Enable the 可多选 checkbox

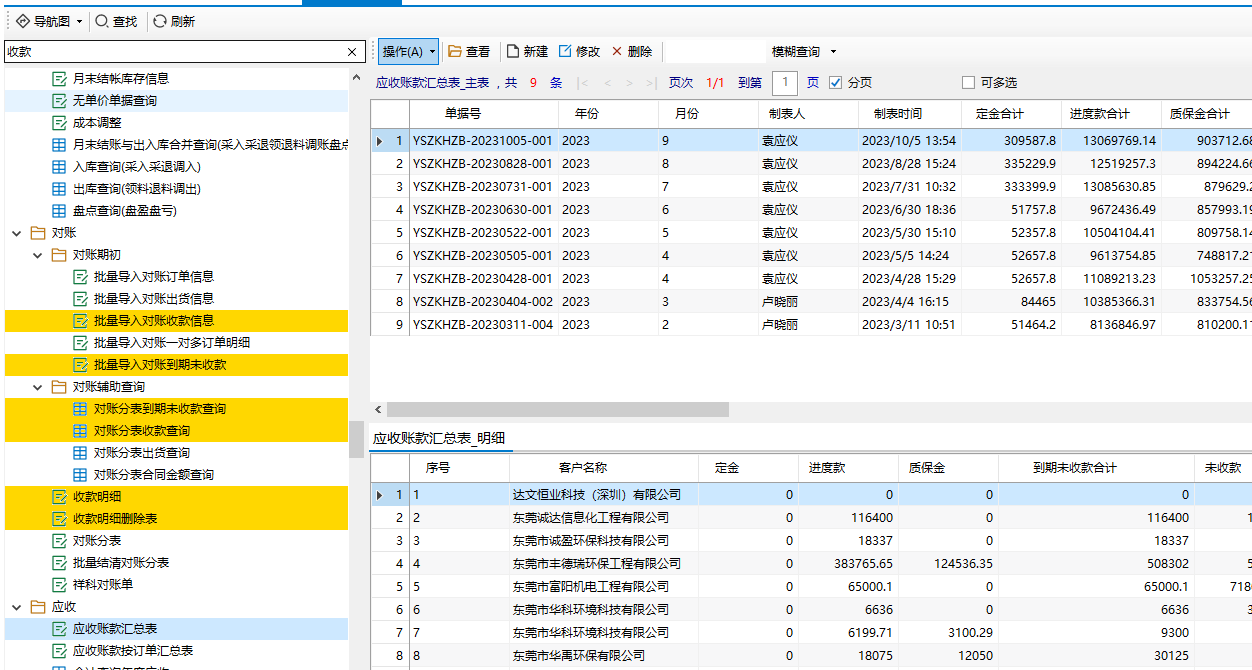pyautogui.click(x=968, y=83)
